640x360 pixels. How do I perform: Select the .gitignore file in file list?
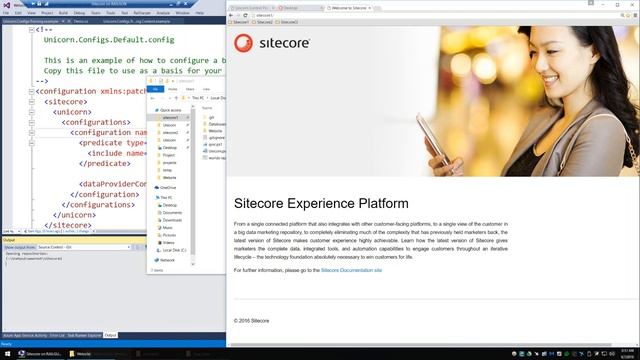click(x=214, y=138)
